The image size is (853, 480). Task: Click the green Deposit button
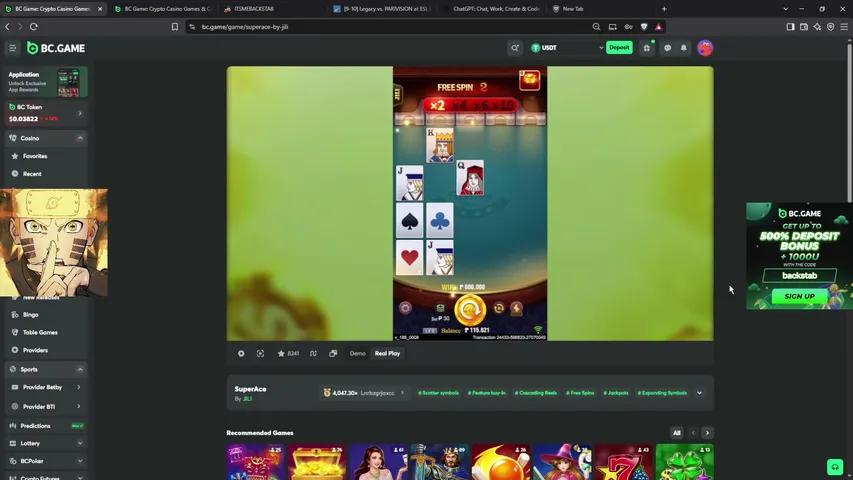(619, 48)
